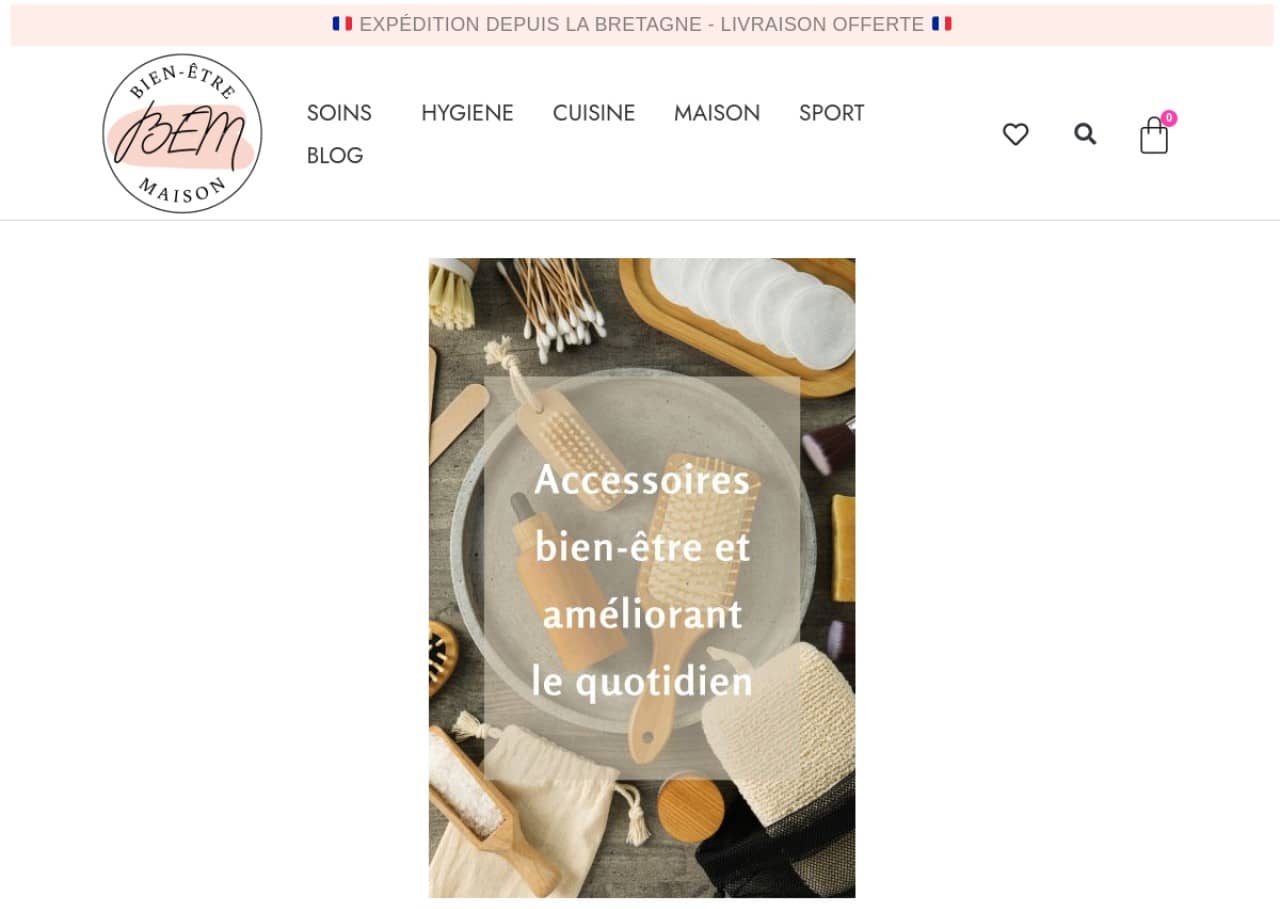Open the SOINS menu
1280x909 pixels.
click(339, 113)
